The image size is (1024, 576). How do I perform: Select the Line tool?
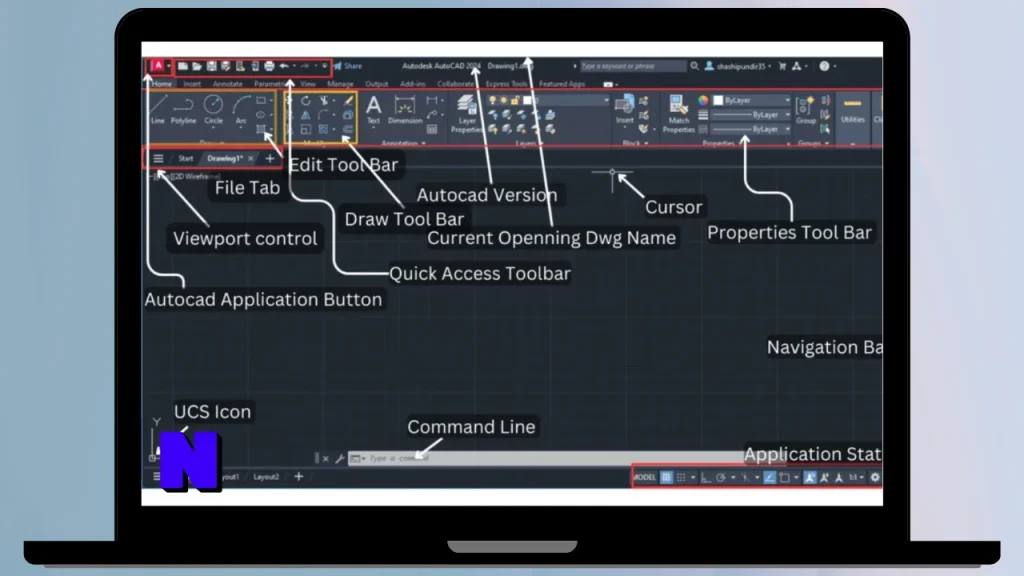pyautogui.click(x=157, y=109)
